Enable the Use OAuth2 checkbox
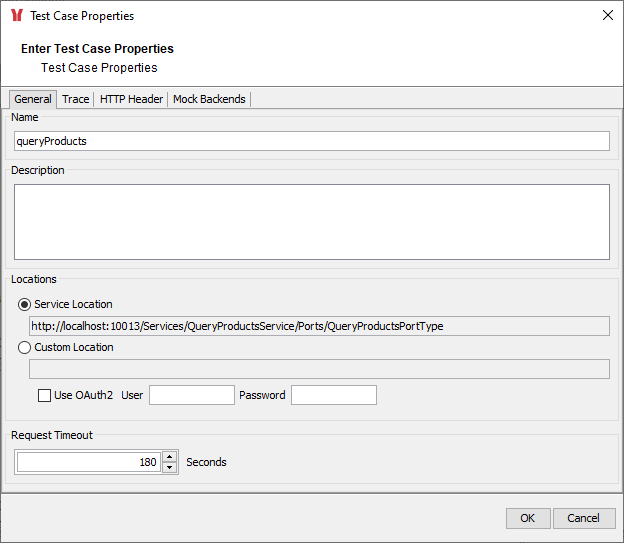The width and height of the screenshot is (624, 543). (x=44, y=395)
